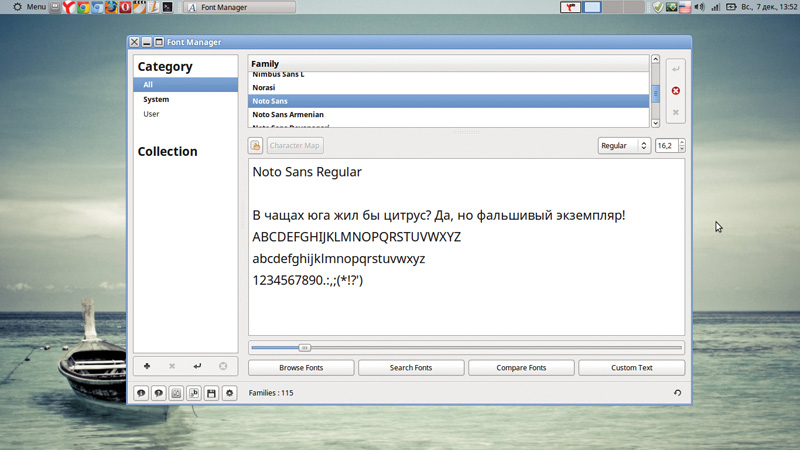The height and width of the screenshot is (450, 800).
Task: Click the 'ab' icon in bottom toolbar
Action: tap(194, 394)
